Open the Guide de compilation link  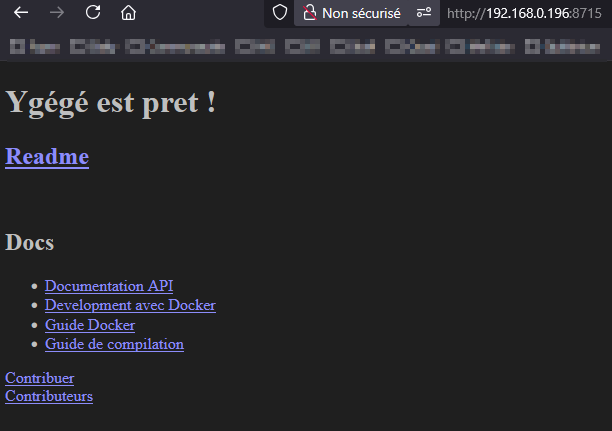pyautogui.click(x=114, y=344)
